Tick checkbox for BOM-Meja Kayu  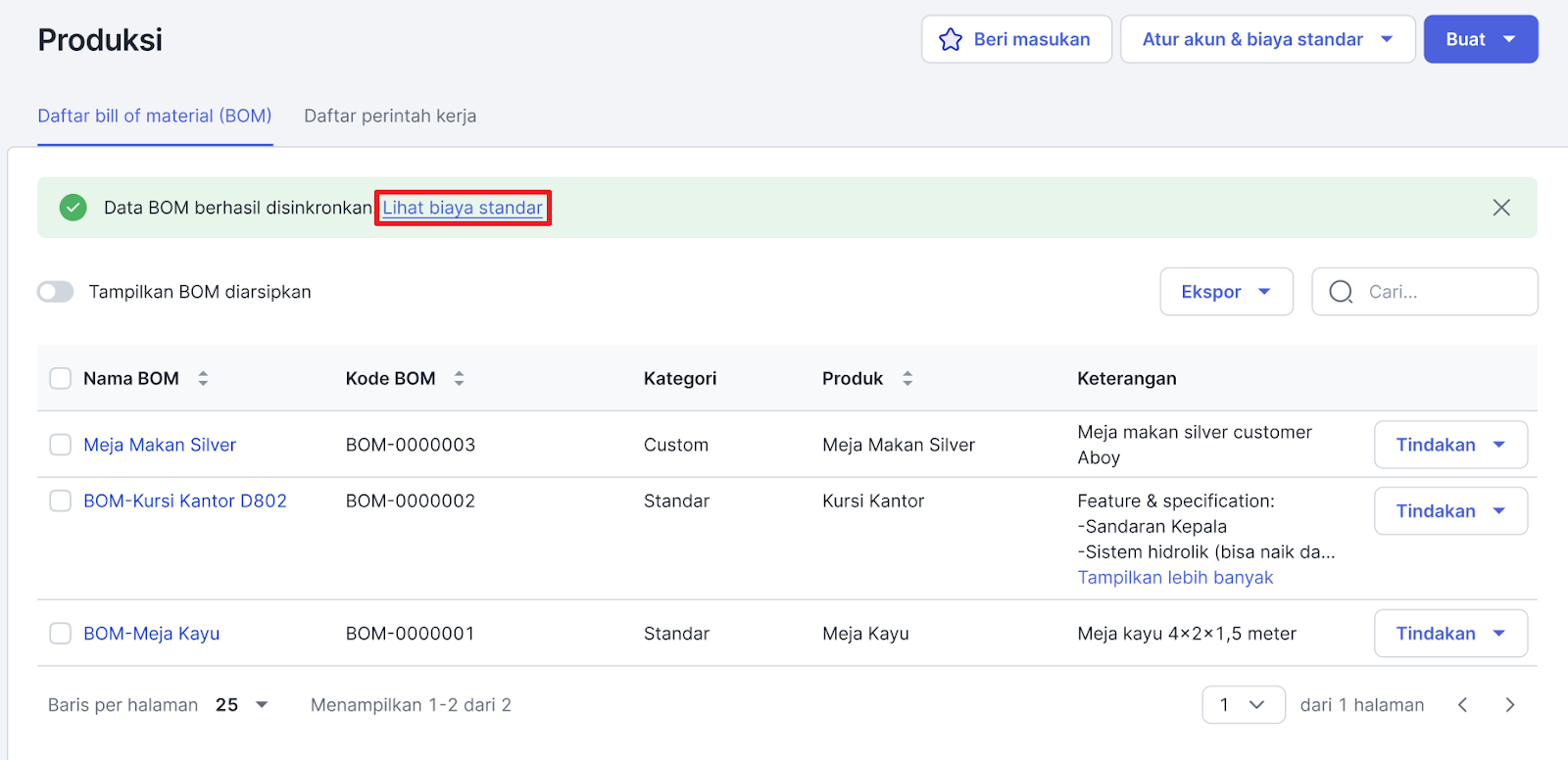(61, 634)
